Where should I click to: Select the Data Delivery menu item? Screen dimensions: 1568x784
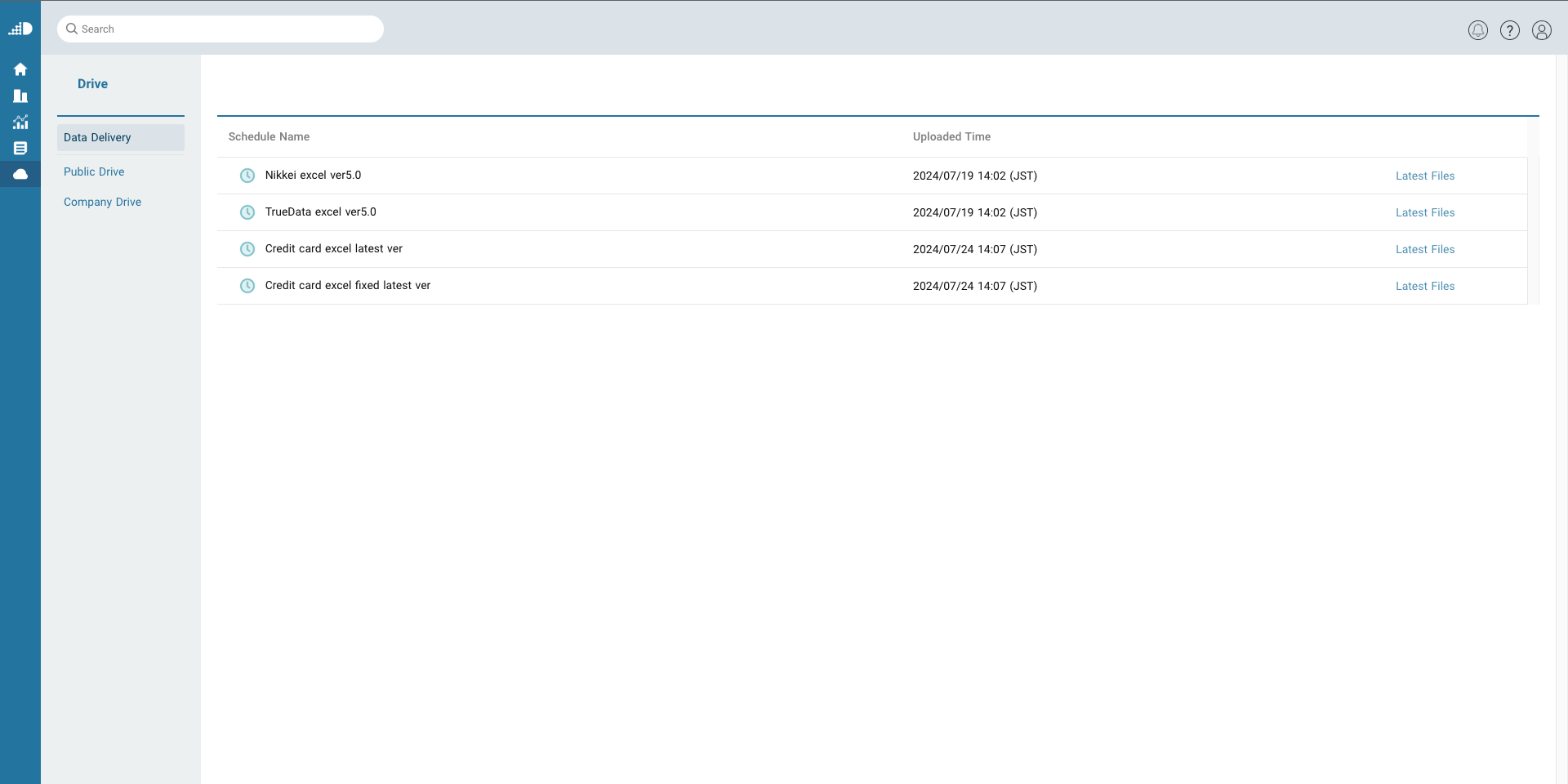coord(97,137)
